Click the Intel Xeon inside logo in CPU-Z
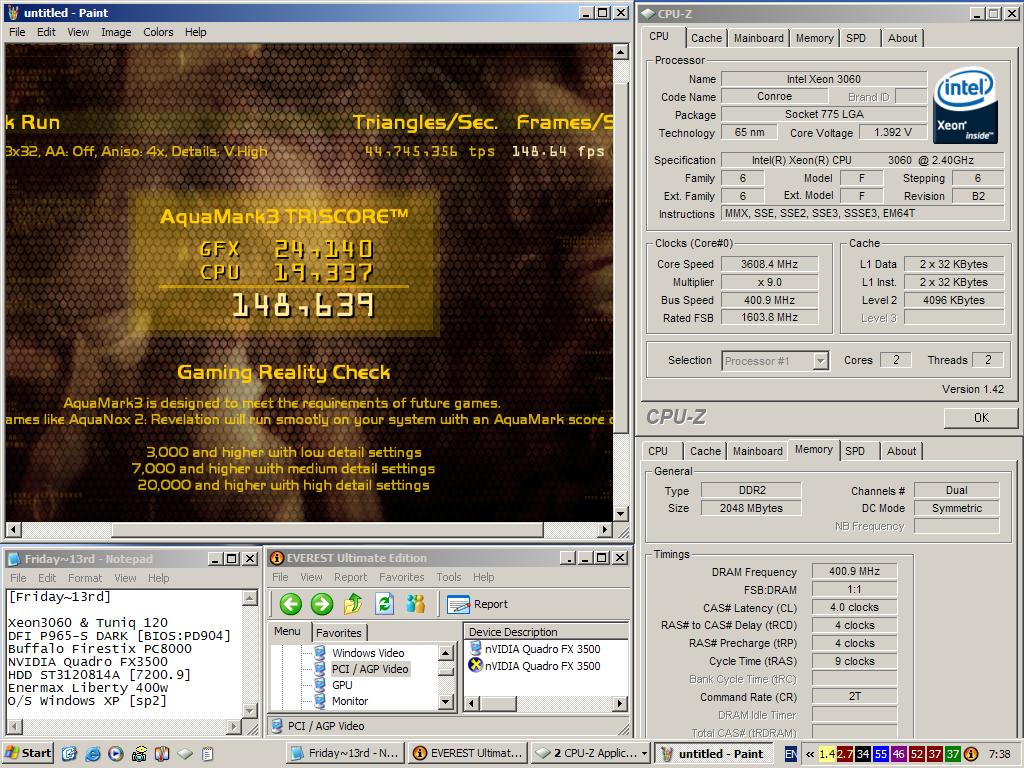The width and height of the screenshot is (1024, 768). point(965,105)
